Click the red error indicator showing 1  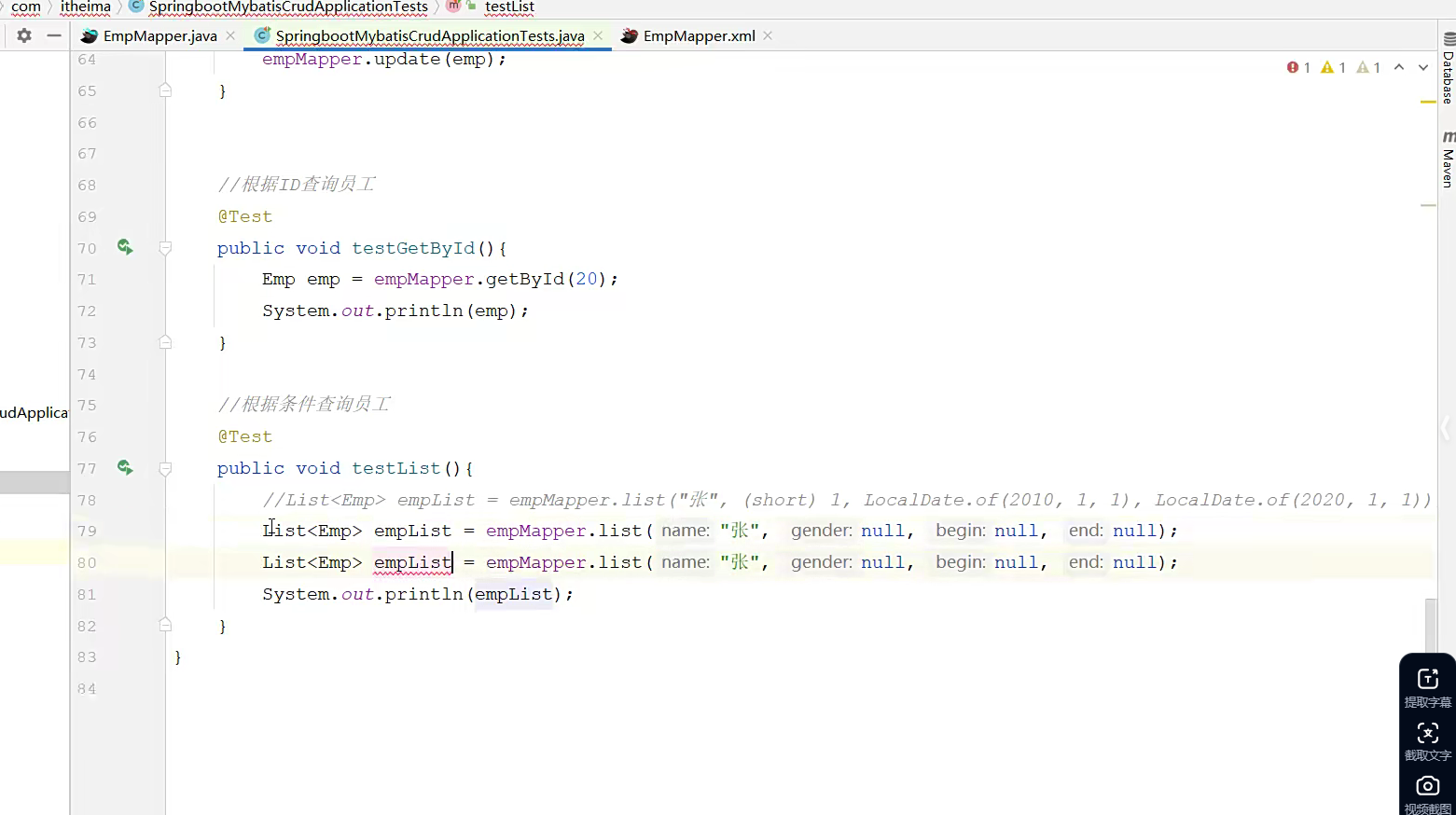1298,67
